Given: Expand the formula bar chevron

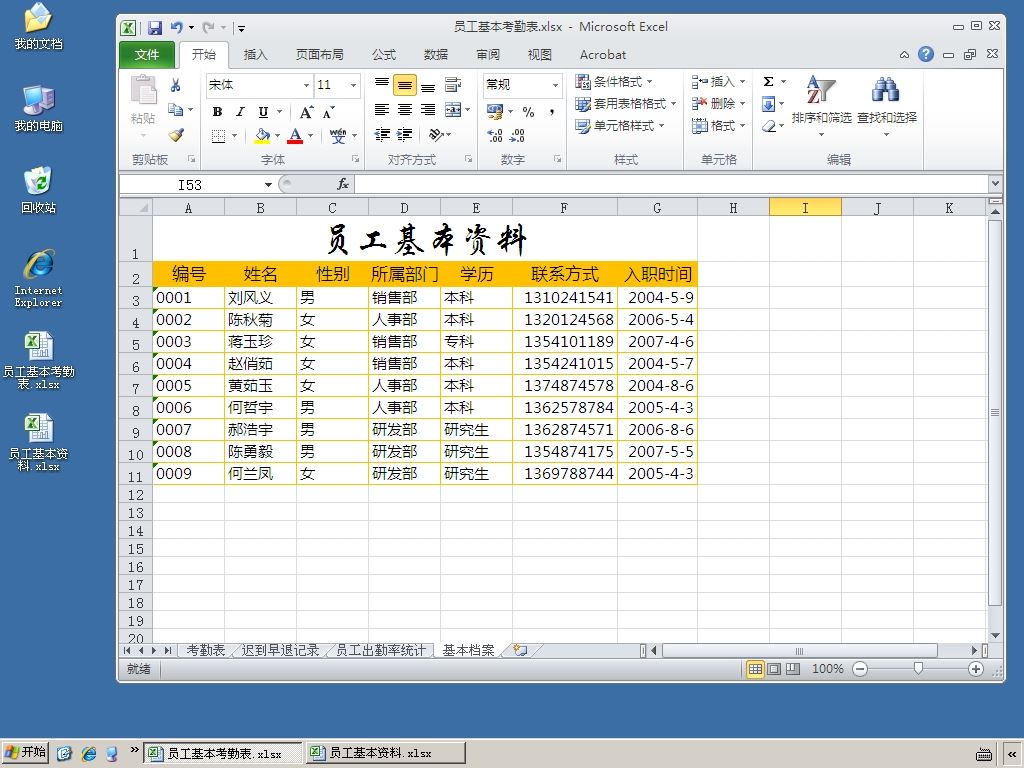Looking at the screenshot, I should pyautogui.click(x=995, y=184).
